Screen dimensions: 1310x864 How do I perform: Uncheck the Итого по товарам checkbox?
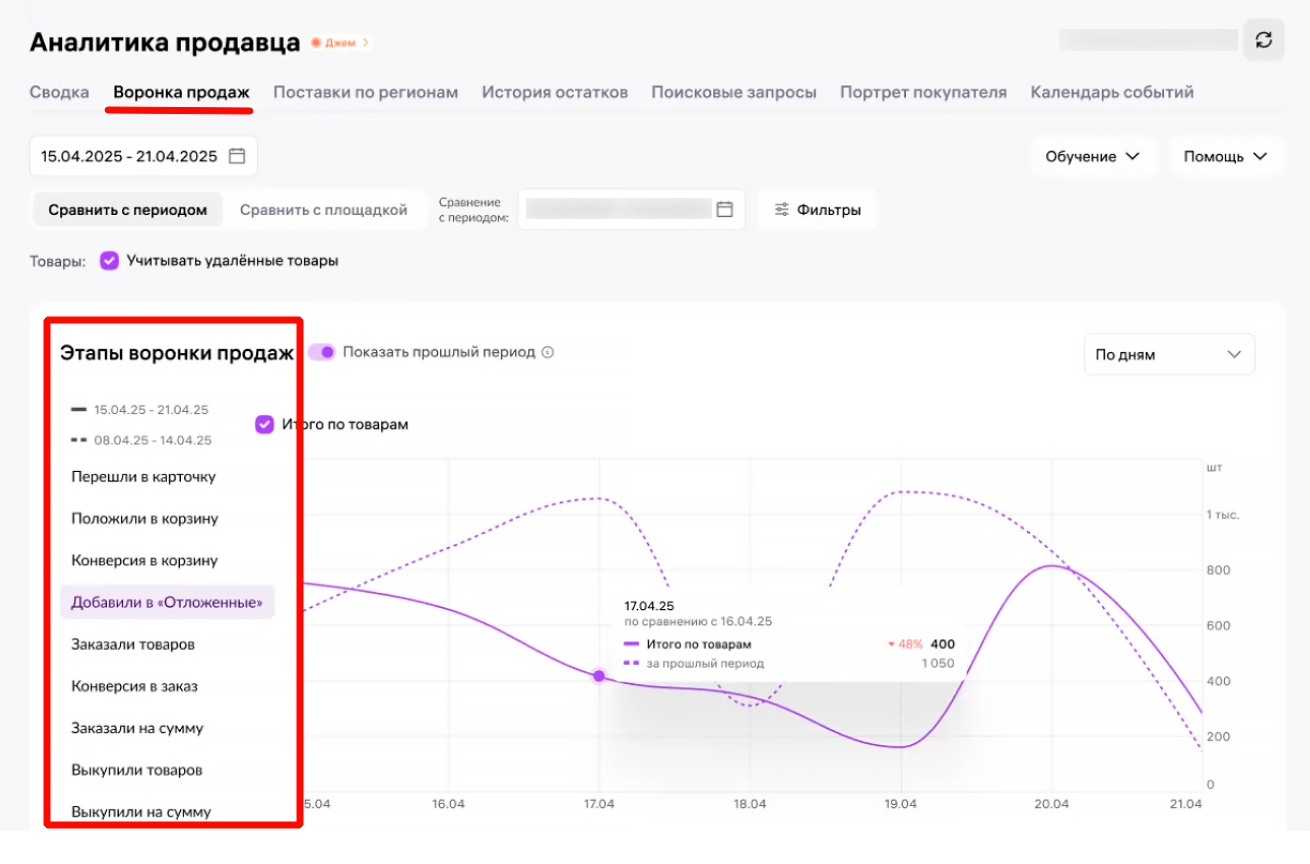pos(264,424)
